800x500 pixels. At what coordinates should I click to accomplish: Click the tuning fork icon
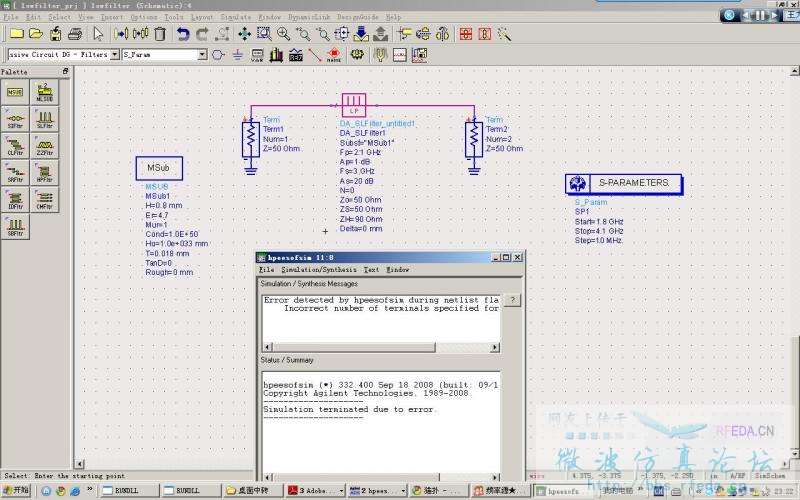click(380, 55)
